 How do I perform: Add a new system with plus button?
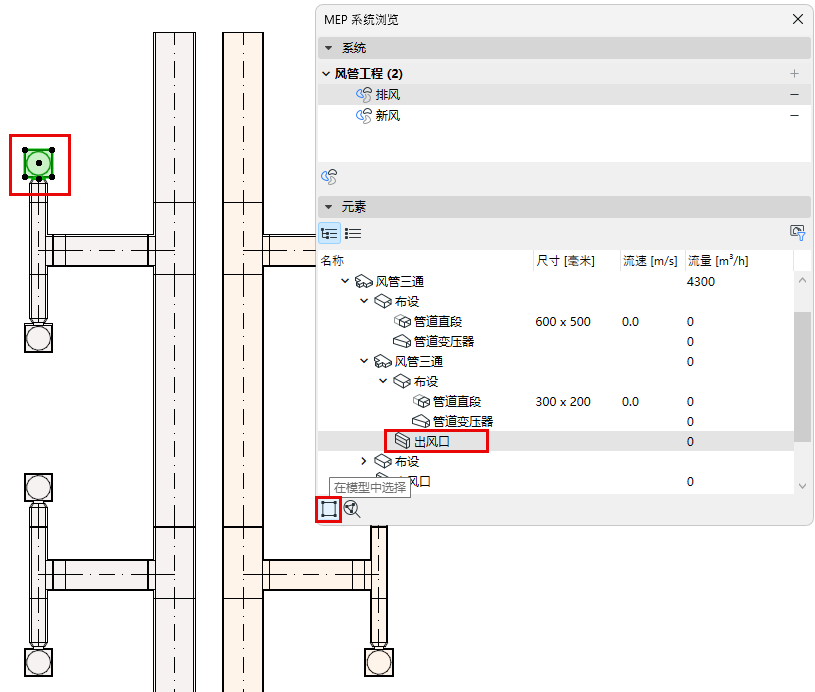point(794,74)
